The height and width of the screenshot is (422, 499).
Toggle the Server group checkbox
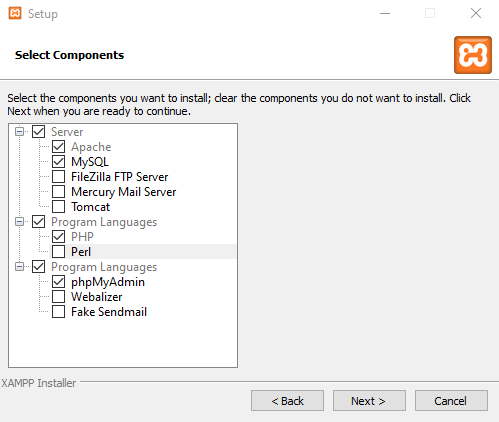coord(39,132)
